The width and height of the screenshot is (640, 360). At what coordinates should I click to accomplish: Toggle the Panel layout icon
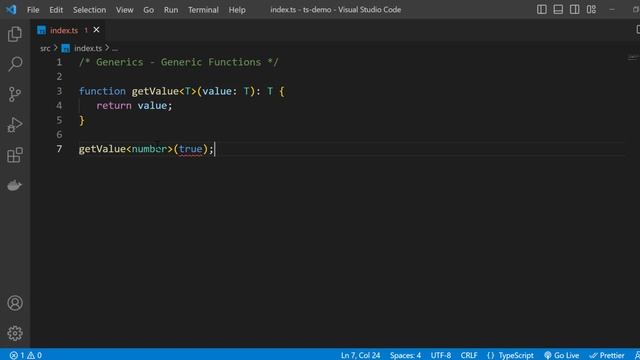pyautogui.click(x=558, y=9)
